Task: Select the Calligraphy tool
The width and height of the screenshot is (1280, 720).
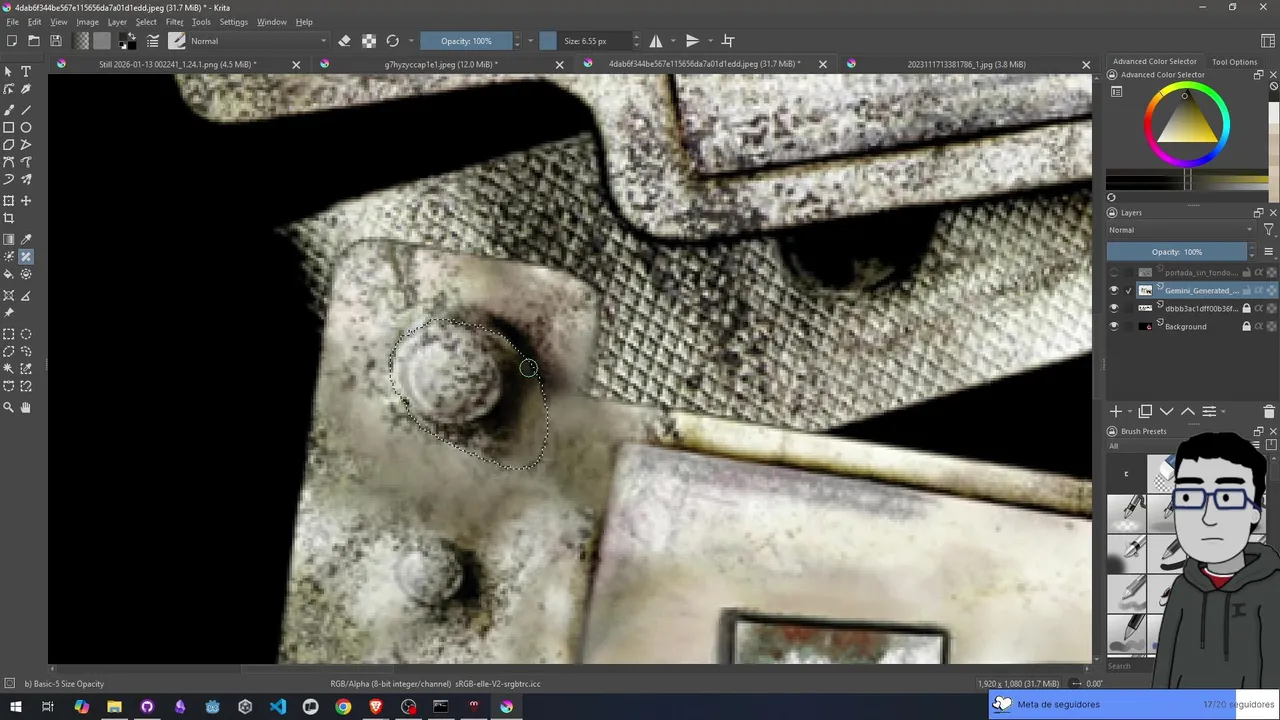Action: pyautogui.click(x=26, y=90)
